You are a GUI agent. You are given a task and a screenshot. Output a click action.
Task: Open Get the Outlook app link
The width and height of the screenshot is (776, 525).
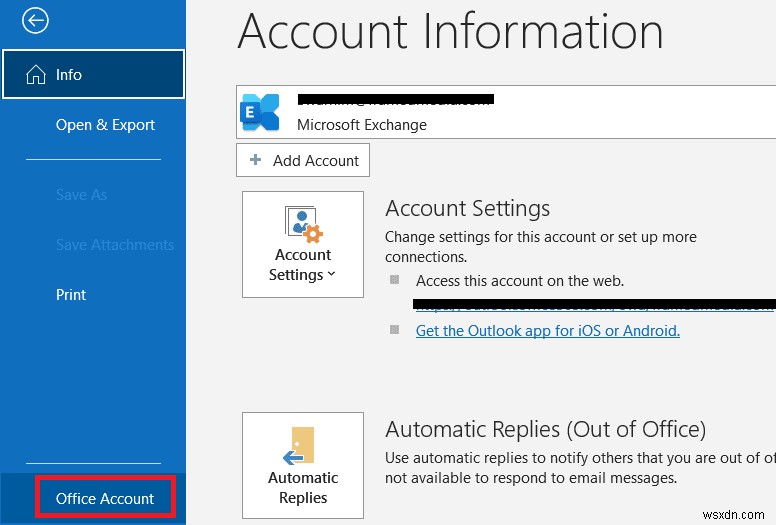click(x=547, y=330)
